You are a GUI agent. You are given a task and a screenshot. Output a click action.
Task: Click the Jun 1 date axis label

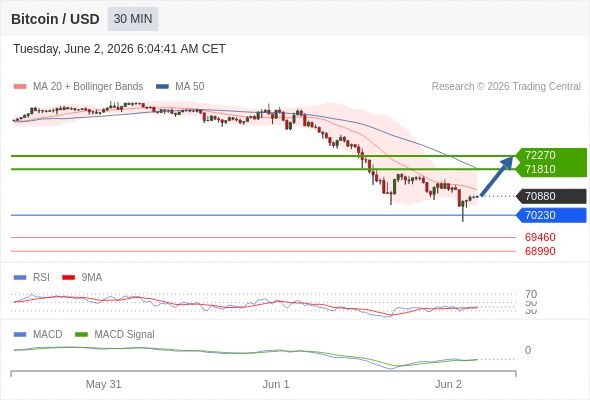(x=276, y=384)
